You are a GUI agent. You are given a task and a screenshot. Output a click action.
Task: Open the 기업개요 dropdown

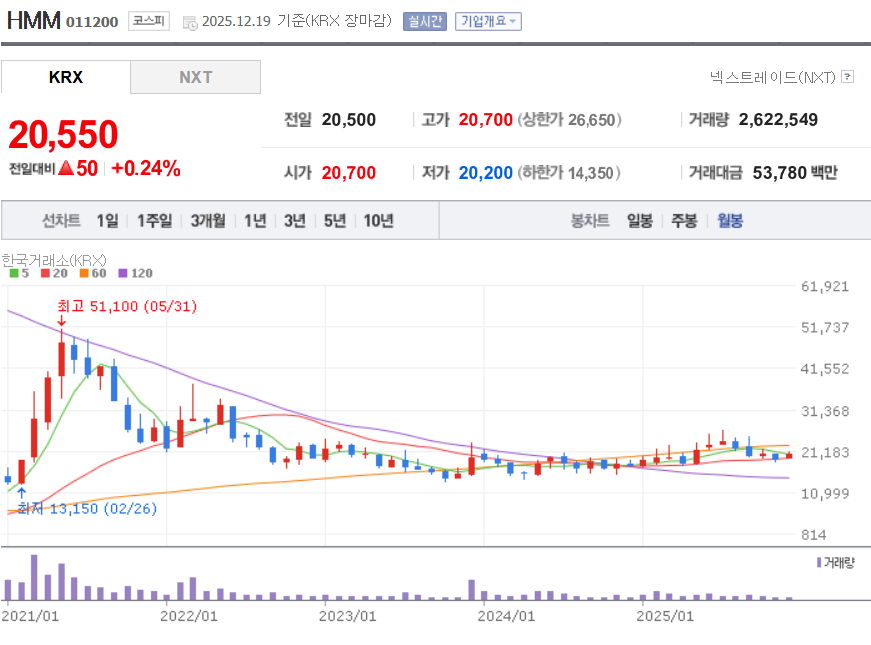488,21
